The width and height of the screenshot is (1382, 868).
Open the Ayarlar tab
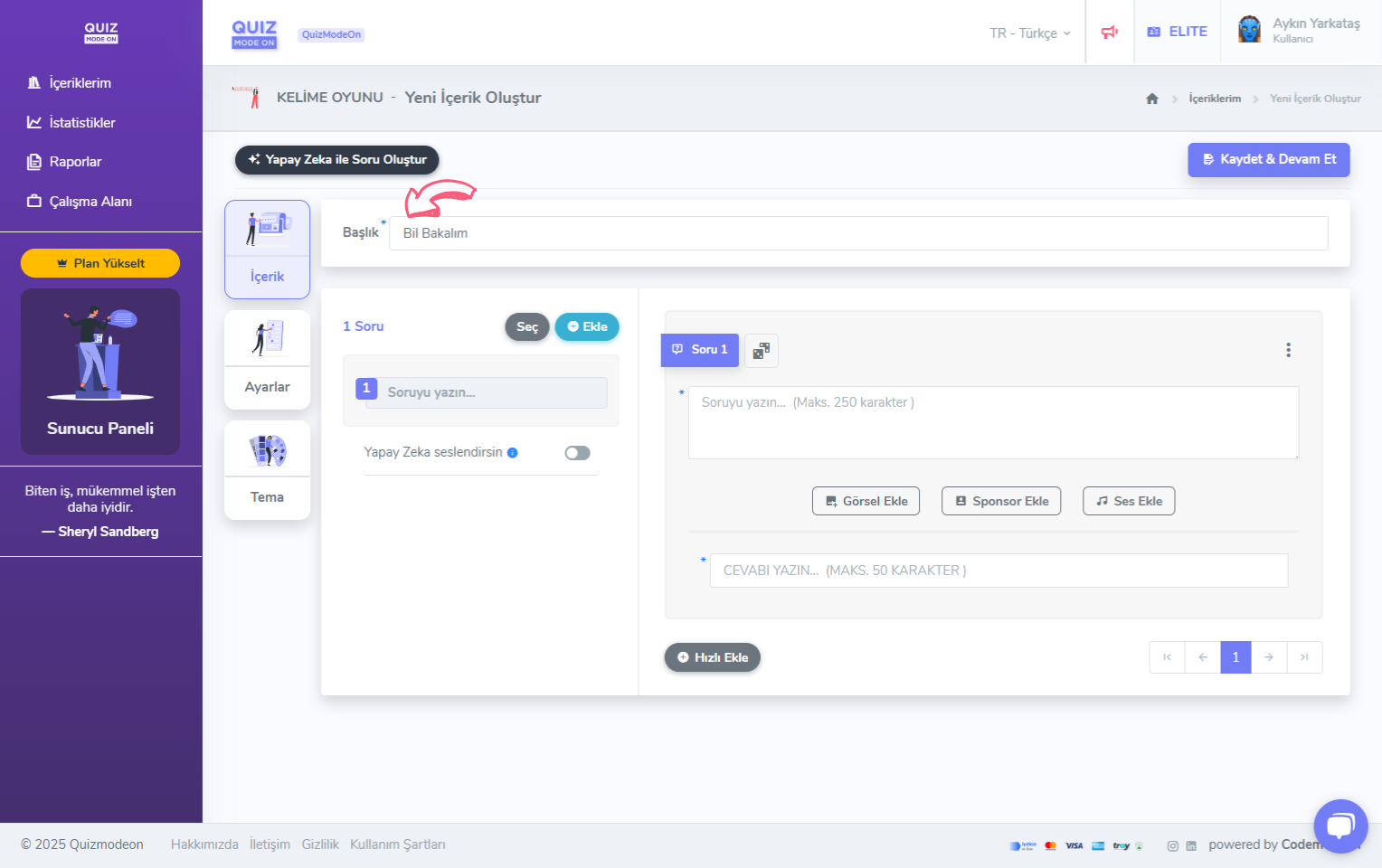pos(267,360)
